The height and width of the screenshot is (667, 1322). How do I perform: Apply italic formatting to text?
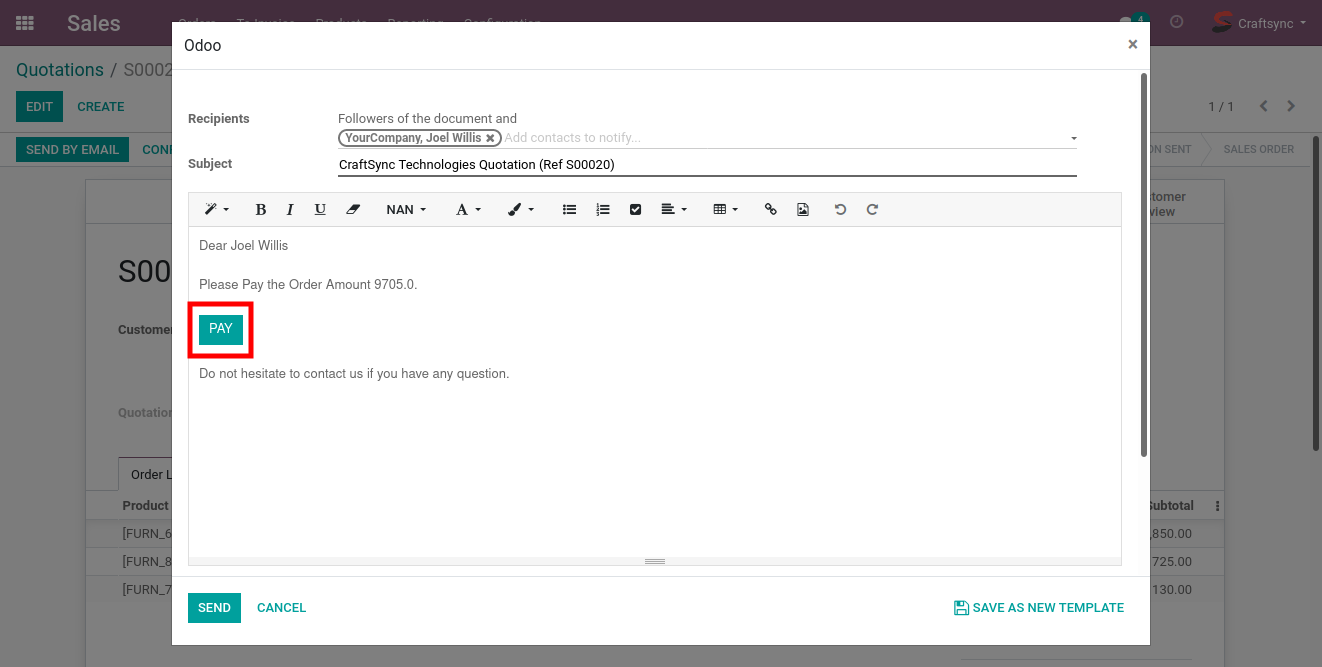290,210
